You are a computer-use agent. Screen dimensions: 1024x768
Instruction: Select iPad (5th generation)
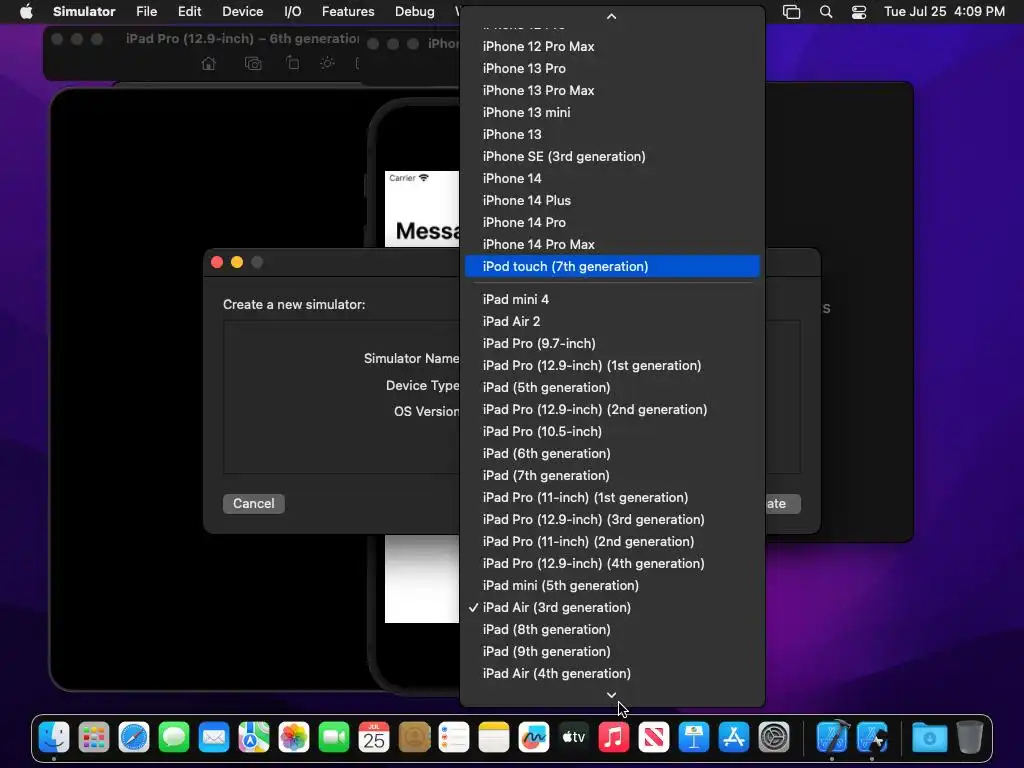tap(612, 387)
